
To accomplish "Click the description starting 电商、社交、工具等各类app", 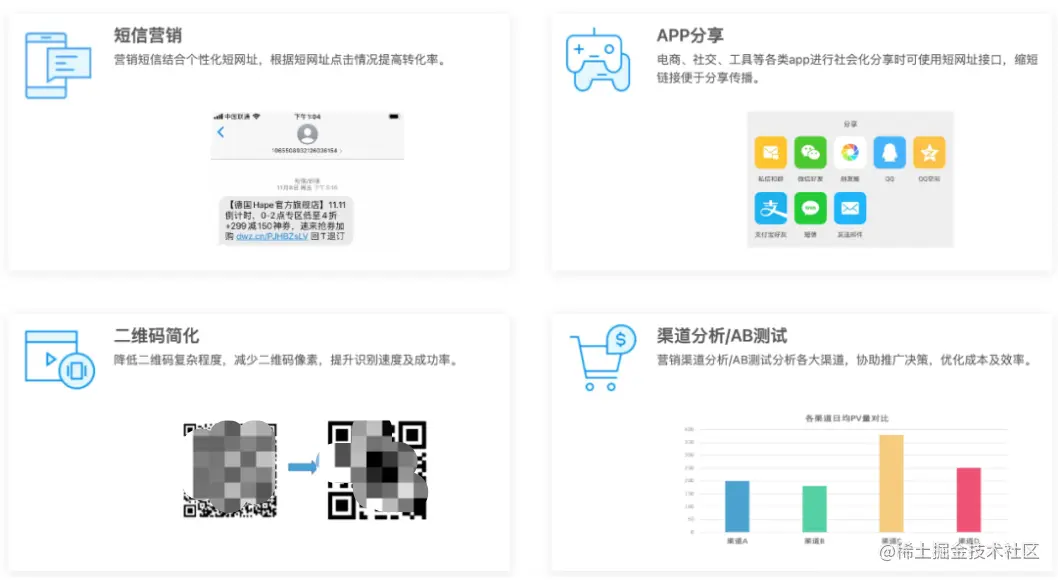I will [x=847, y=68].
